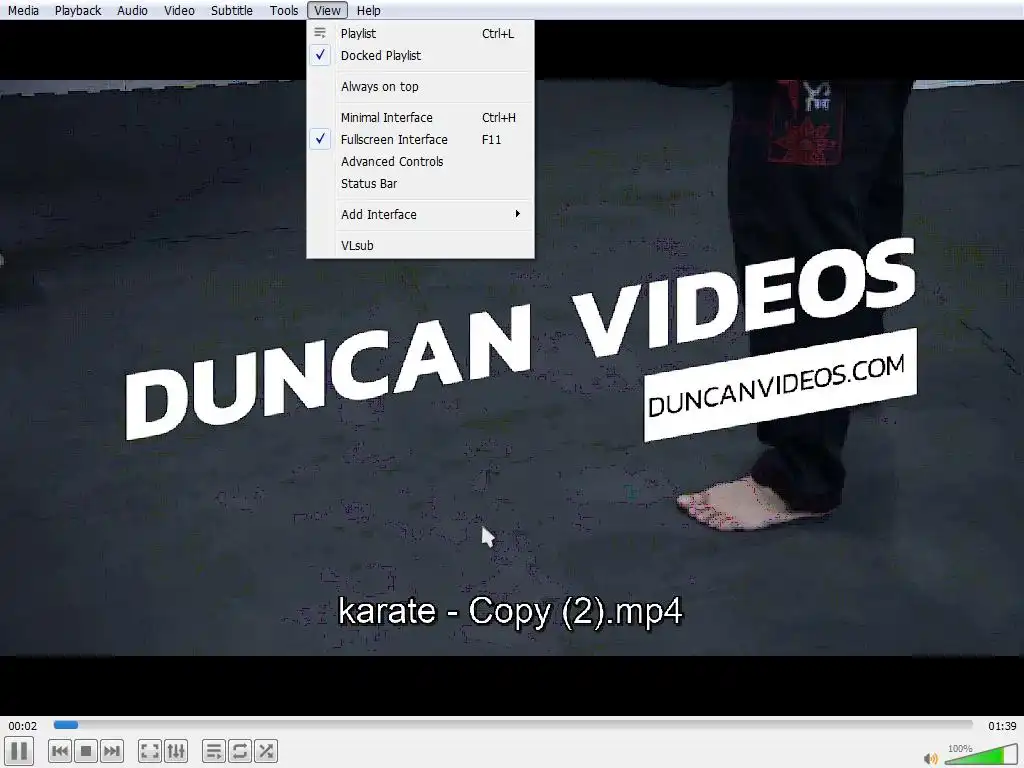The image size is (1024, 768).
Task: Skip to previous media item
Action: [60, 751]
